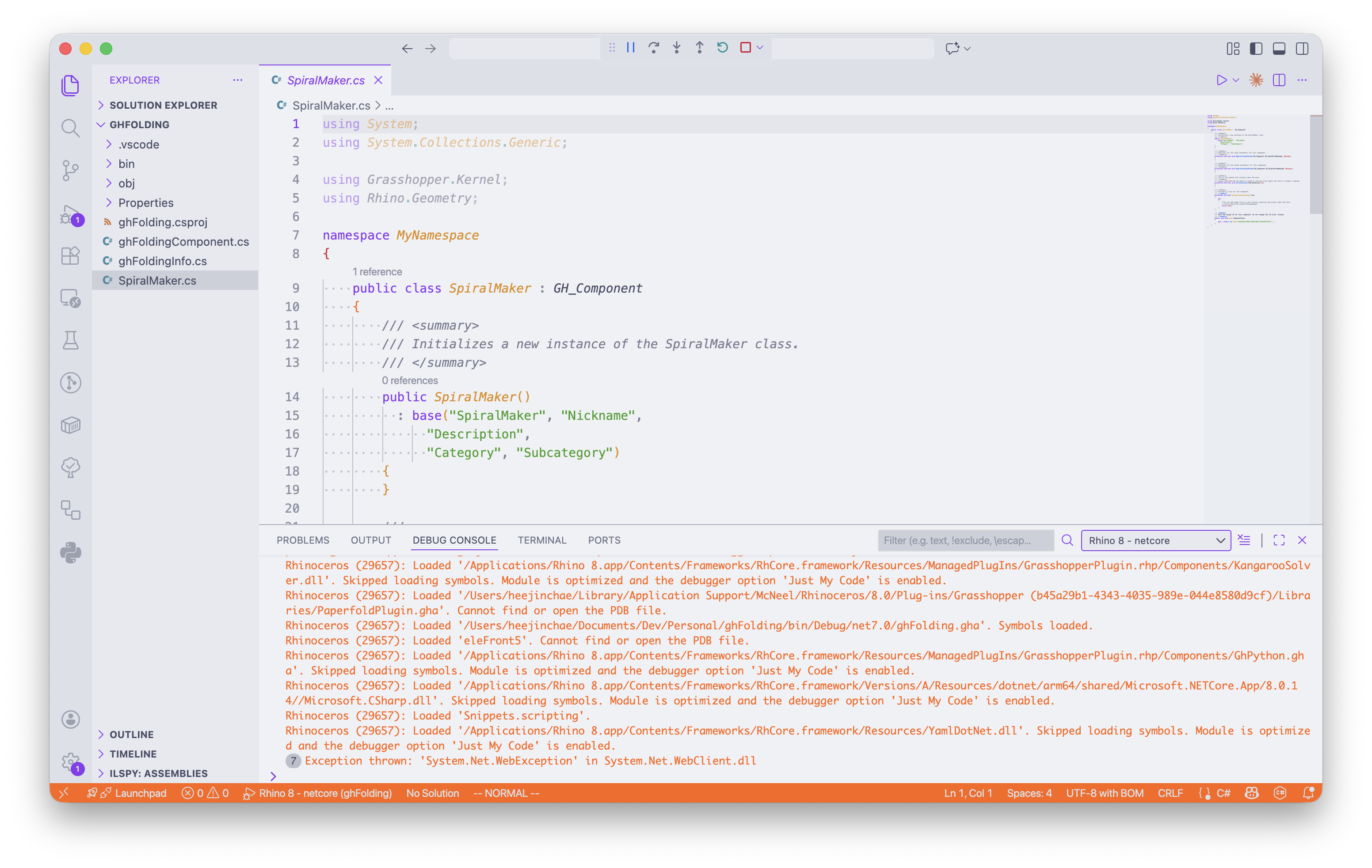1372x868 pixels.
Task: Restart the debugger session
Action: (x=722, y=48)
